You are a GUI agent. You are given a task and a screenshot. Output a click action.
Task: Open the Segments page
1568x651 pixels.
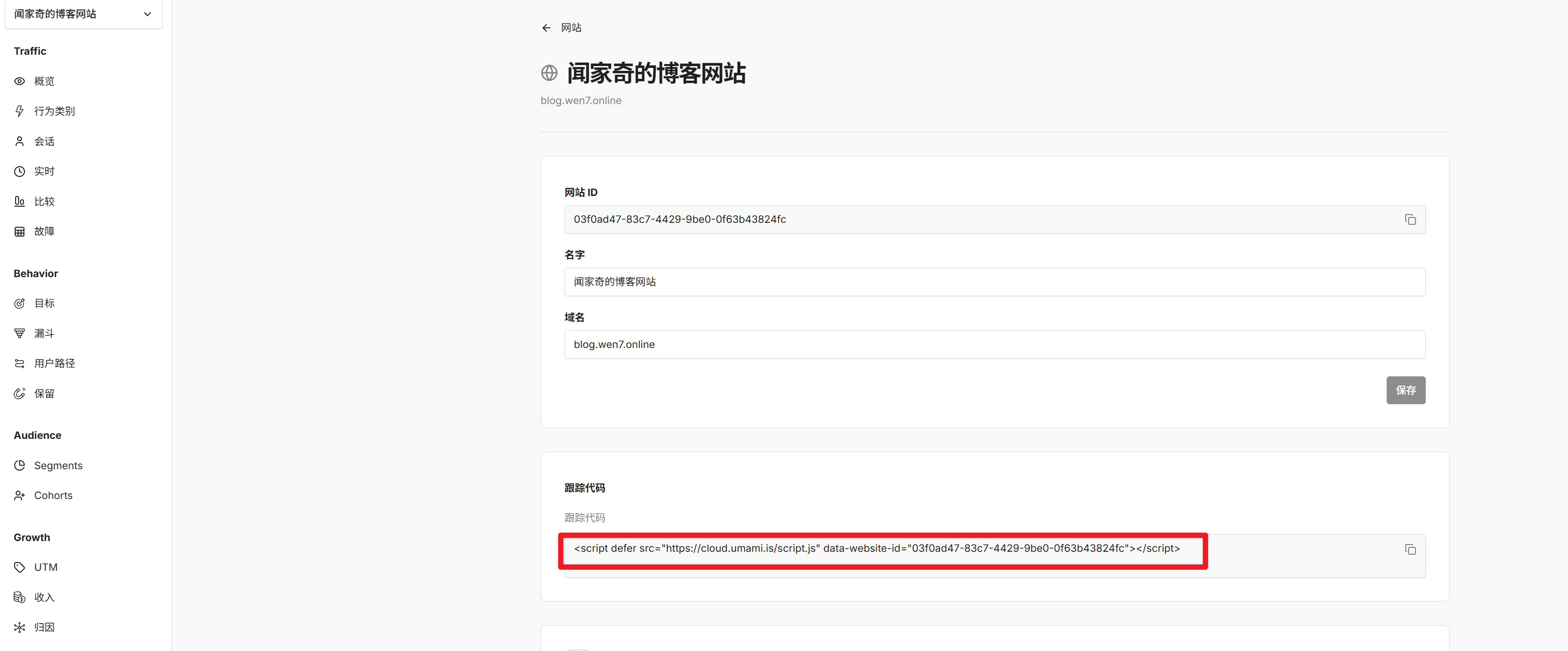(x=58, y=465)
